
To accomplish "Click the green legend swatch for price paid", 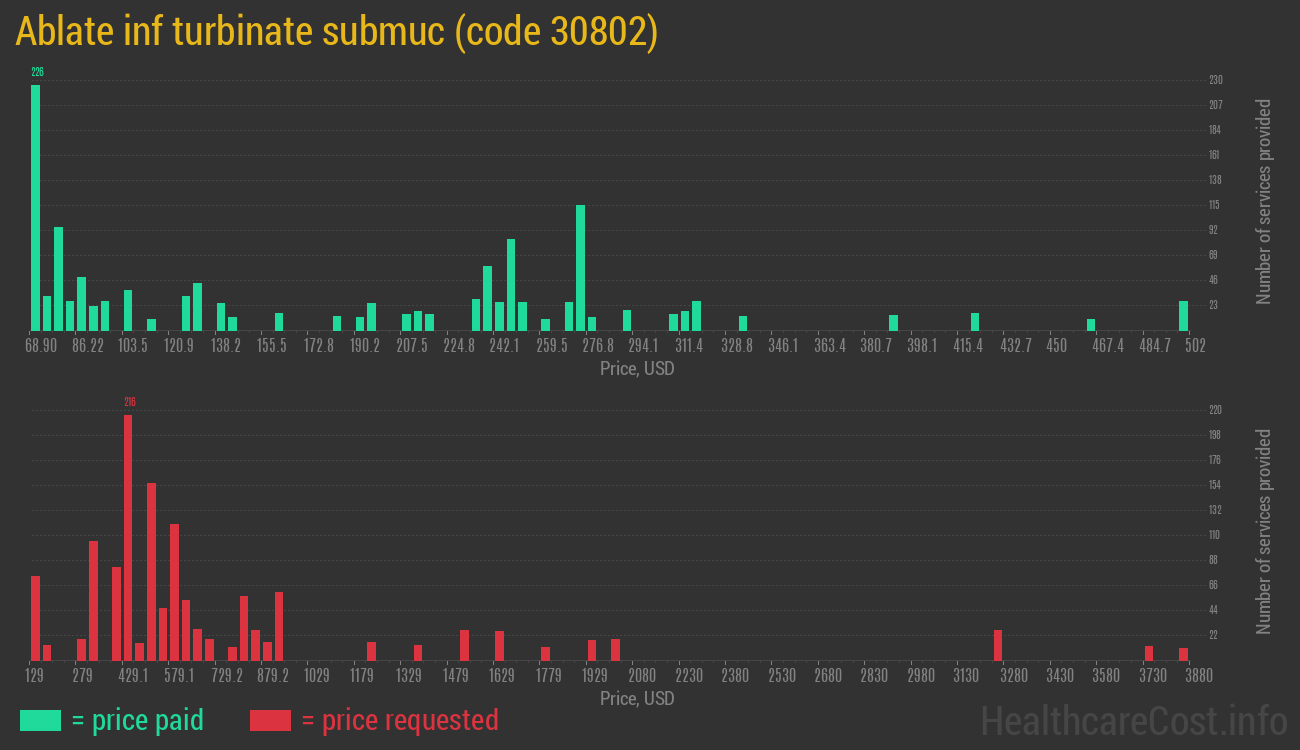I will click(40, 720).
